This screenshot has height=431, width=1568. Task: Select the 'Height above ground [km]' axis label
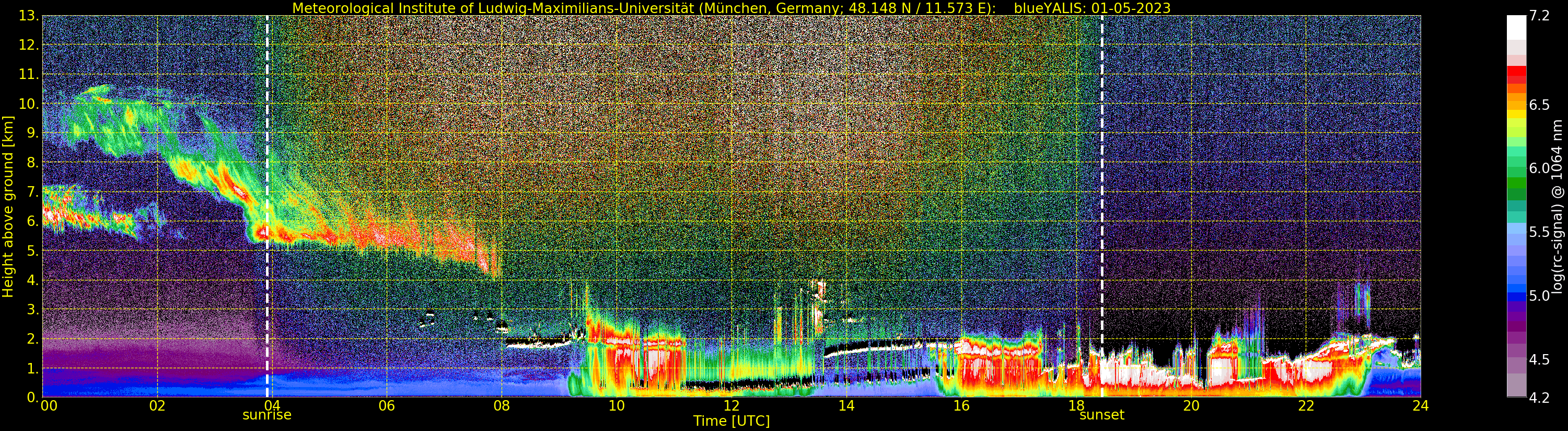point(8,206)
